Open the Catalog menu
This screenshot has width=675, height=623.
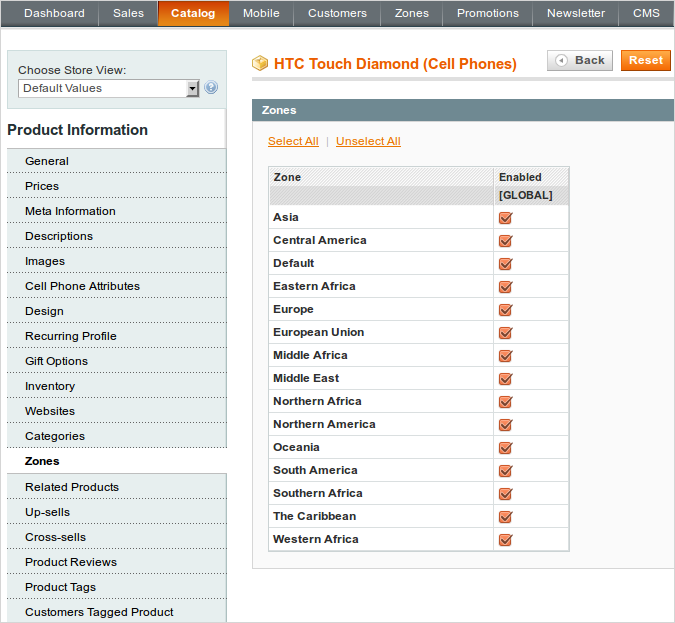pyautogui.click(x=193, y=13)
